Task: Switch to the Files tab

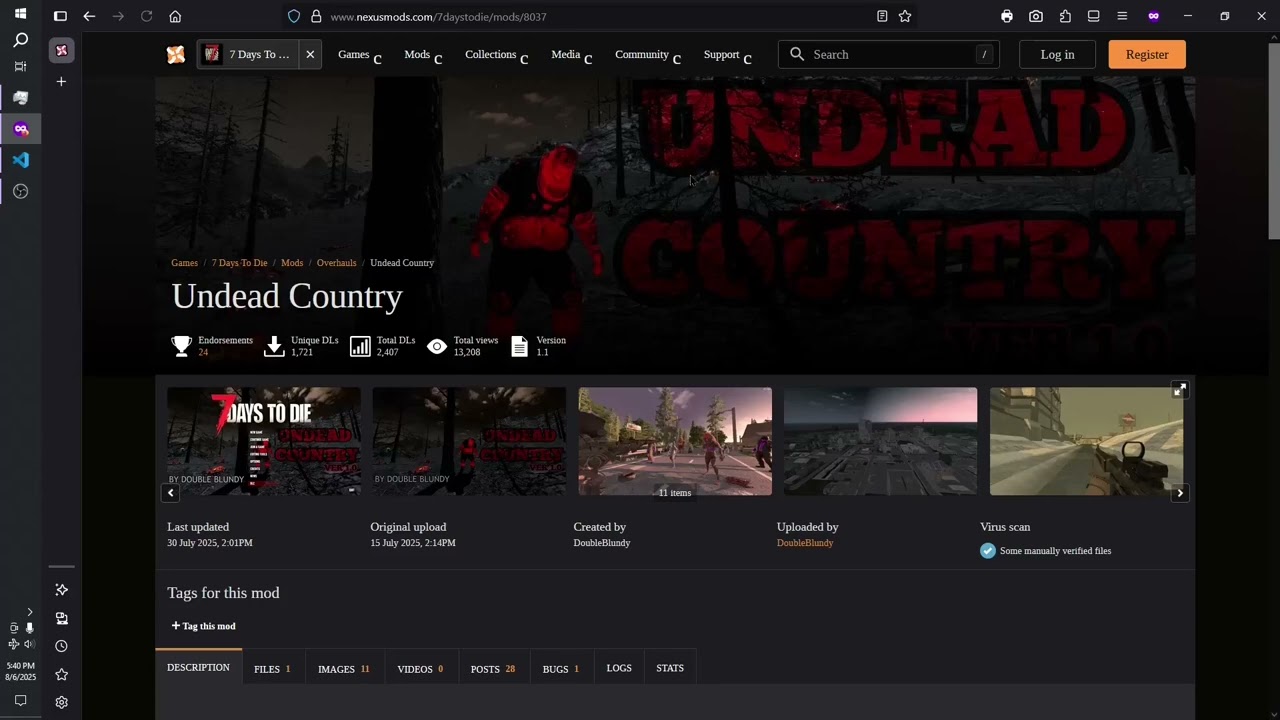Action: tap(272, 668)
